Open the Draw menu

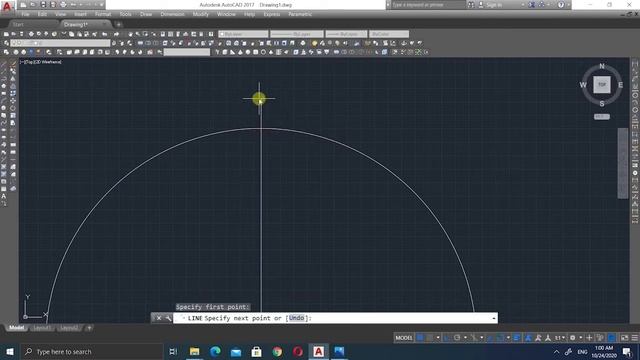[146, 14]
